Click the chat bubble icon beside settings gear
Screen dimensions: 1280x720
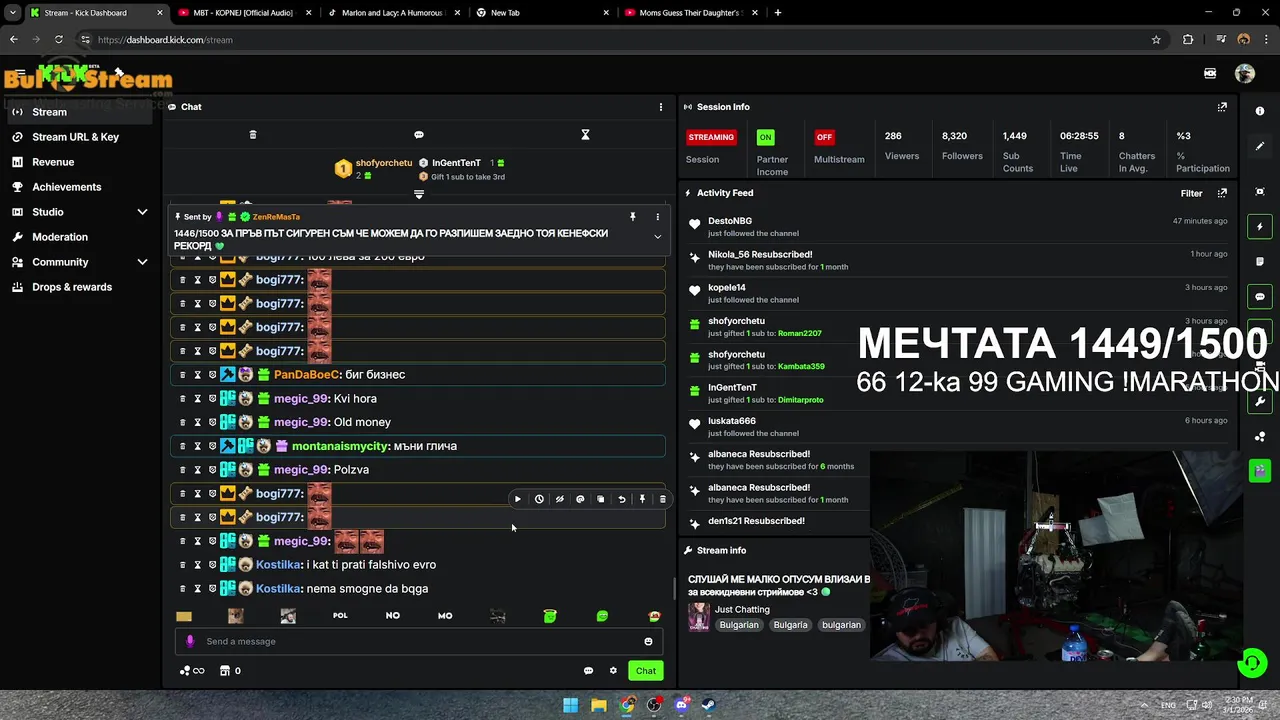(x=588, y=671)
